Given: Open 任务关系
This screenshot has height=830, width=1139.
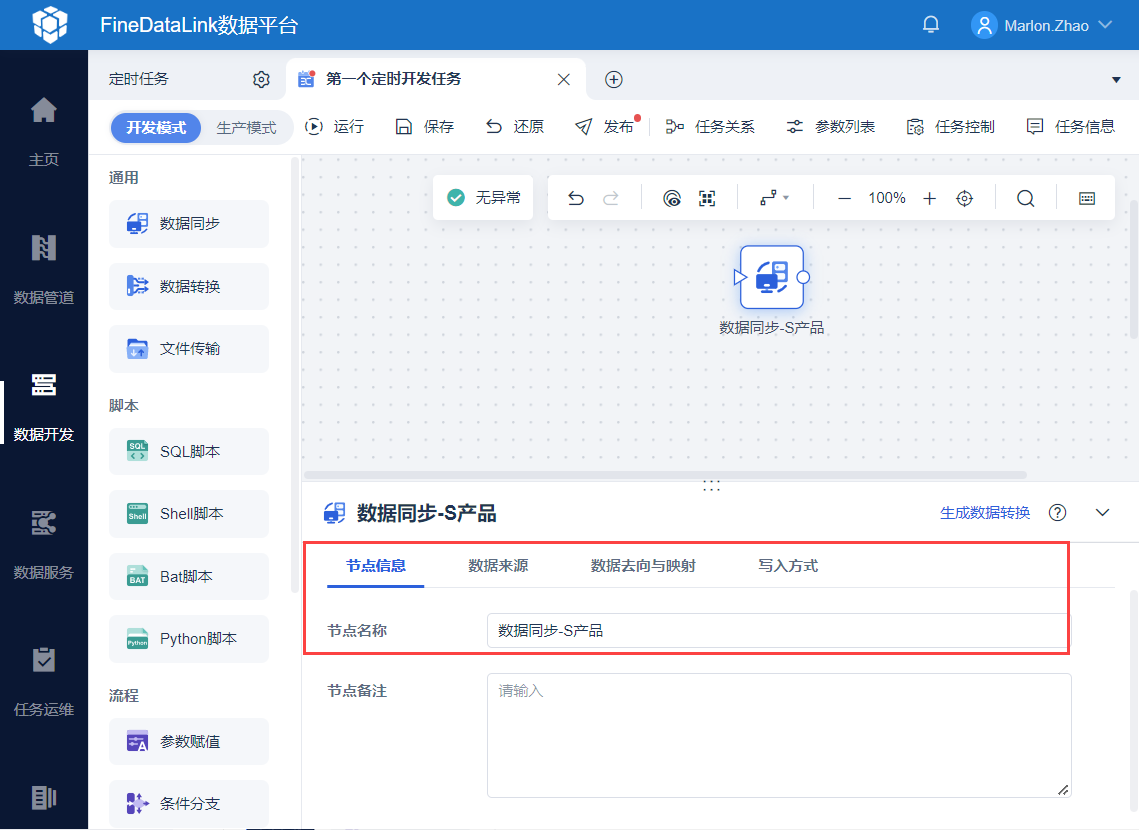Looking at the screenshot, I should click(710, 127).
